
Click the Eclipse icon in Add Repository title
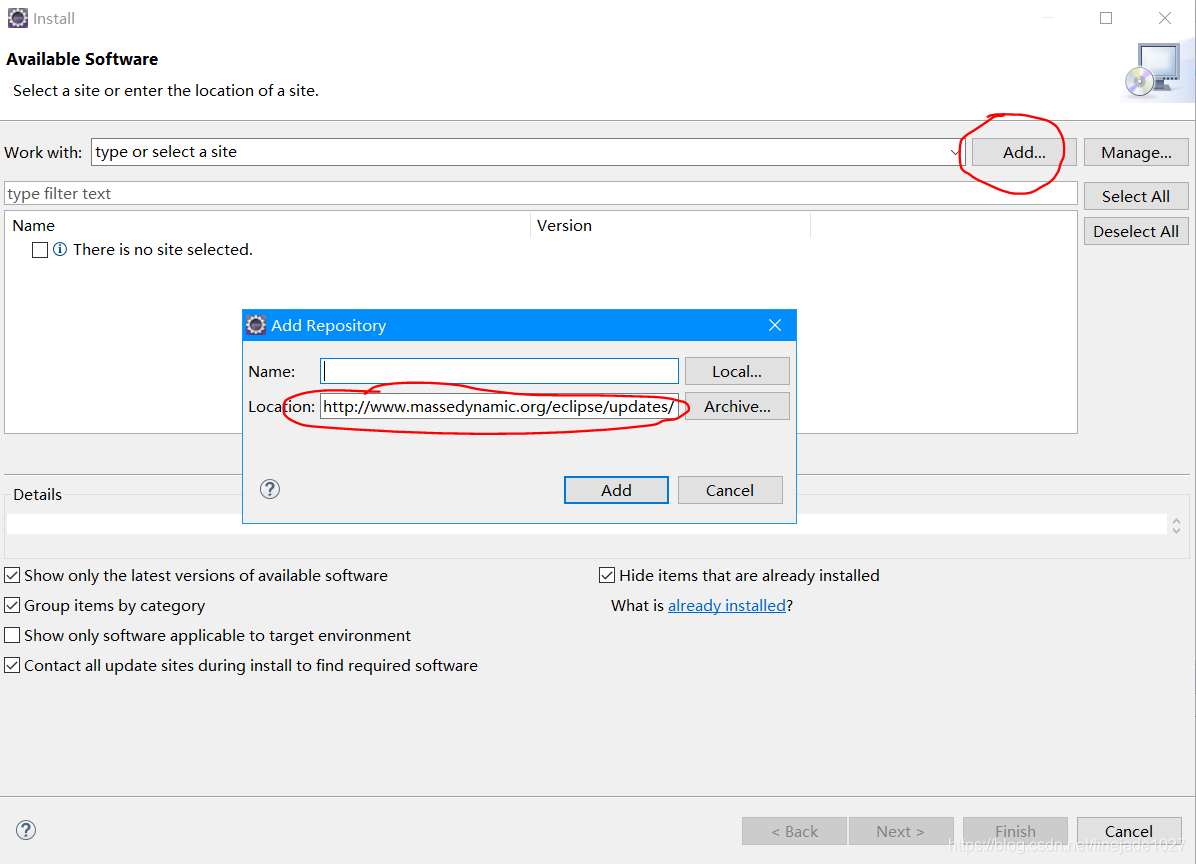(256, 326)
